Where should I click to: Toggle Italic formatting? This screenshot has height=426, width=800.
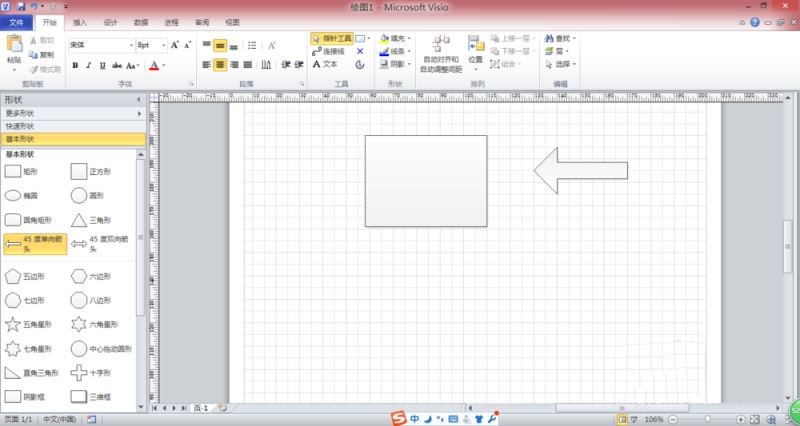point(89,65)
